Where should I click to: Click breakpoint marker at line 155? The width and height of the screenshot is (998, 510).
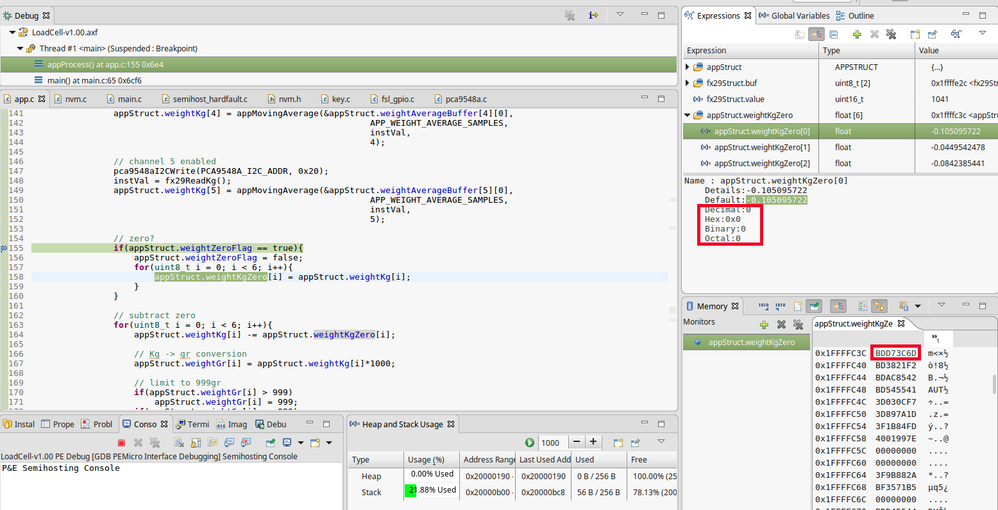coord(4,248)
